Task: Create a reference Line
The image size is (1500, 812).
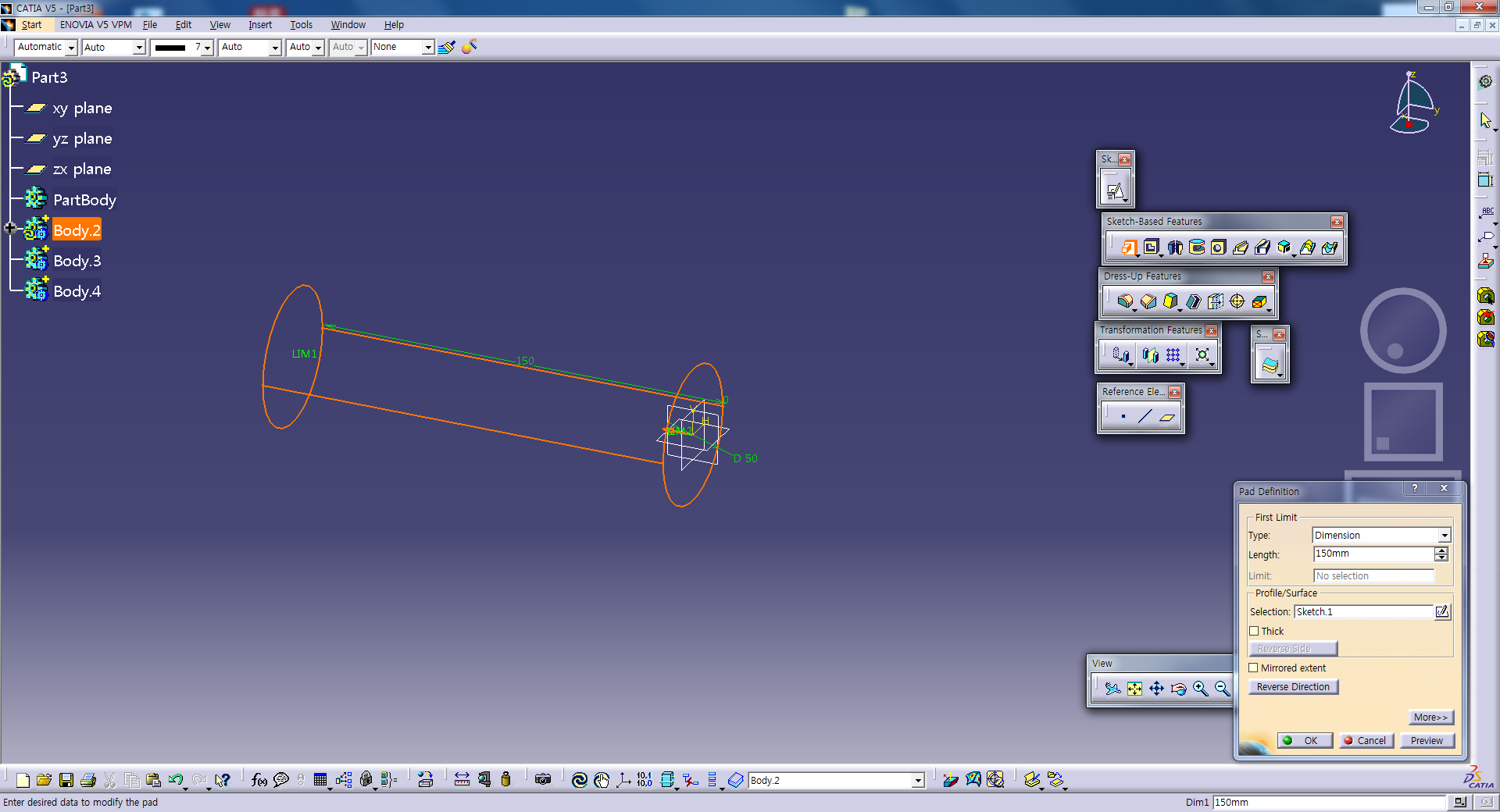Action: point(1145,417)
